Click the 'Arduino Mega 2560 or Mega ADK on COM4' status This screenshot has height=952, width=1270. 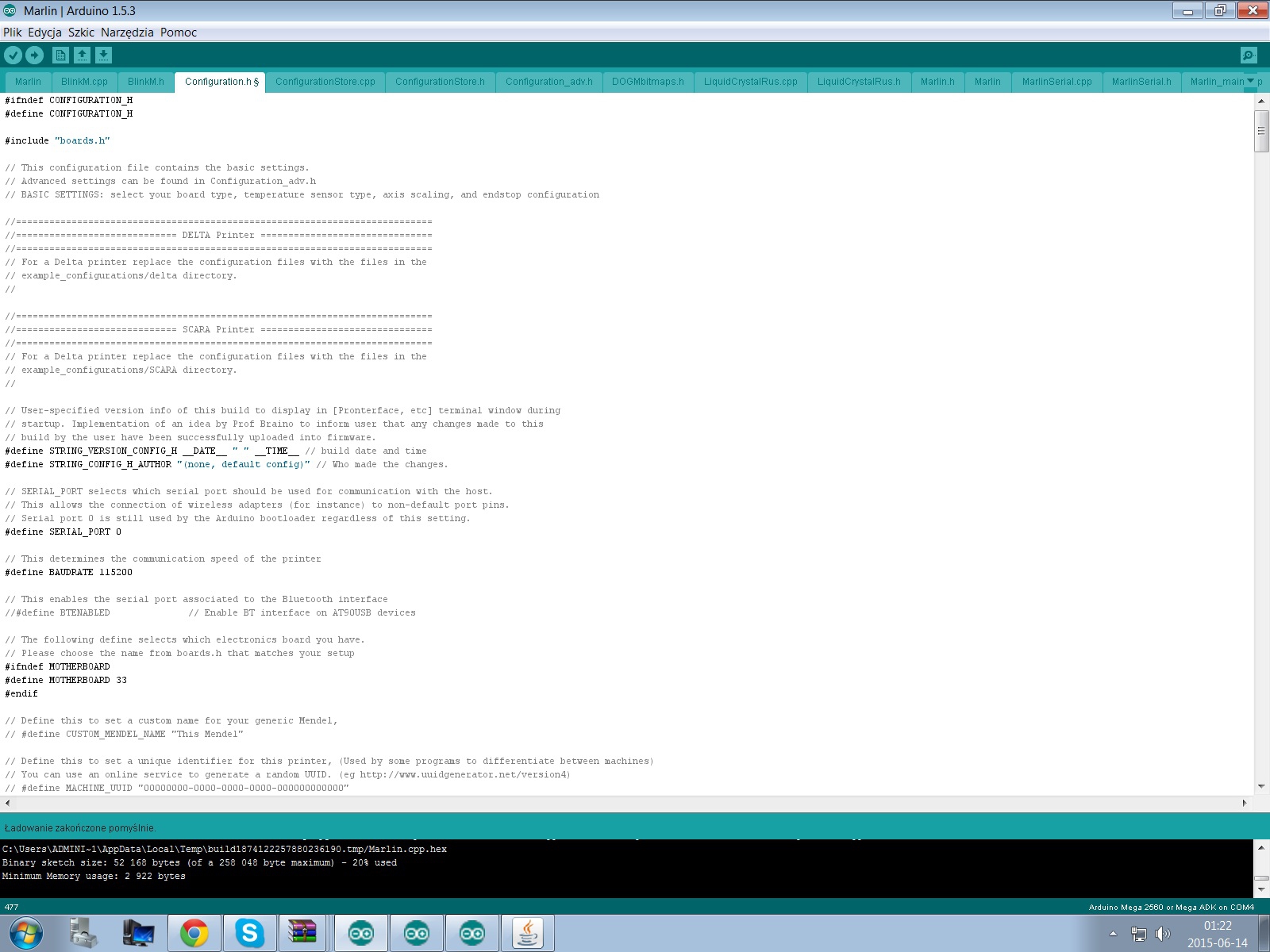[1172, 907]
